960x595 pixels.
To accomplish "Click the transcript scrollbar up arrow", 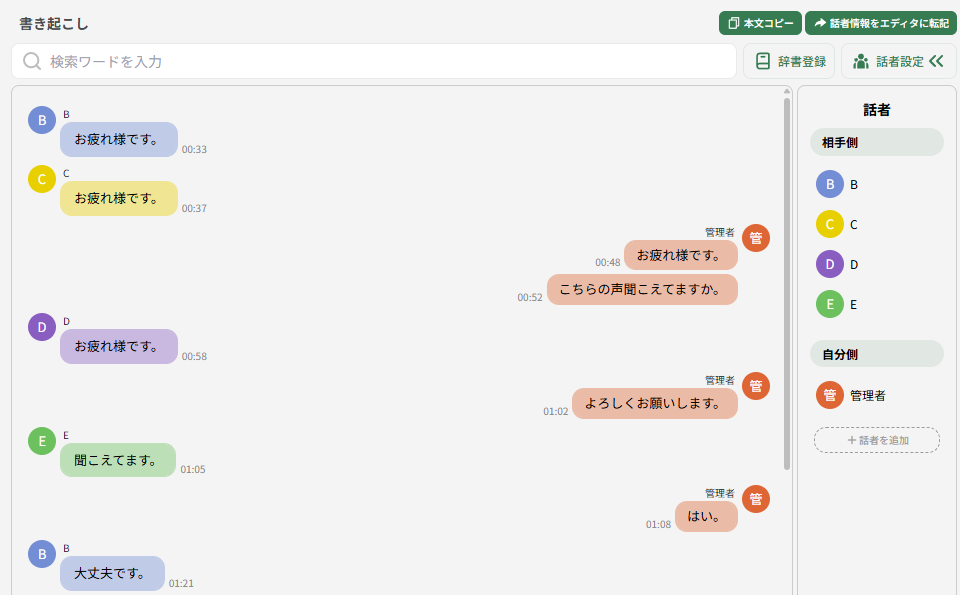I will [x=787, y=91].
